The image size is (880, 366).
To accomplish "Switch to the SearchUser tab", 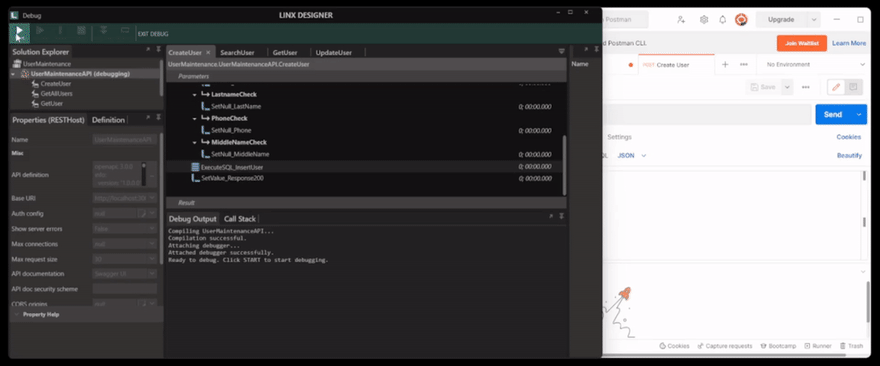I will pyautogui.click(x=237, y=53).
